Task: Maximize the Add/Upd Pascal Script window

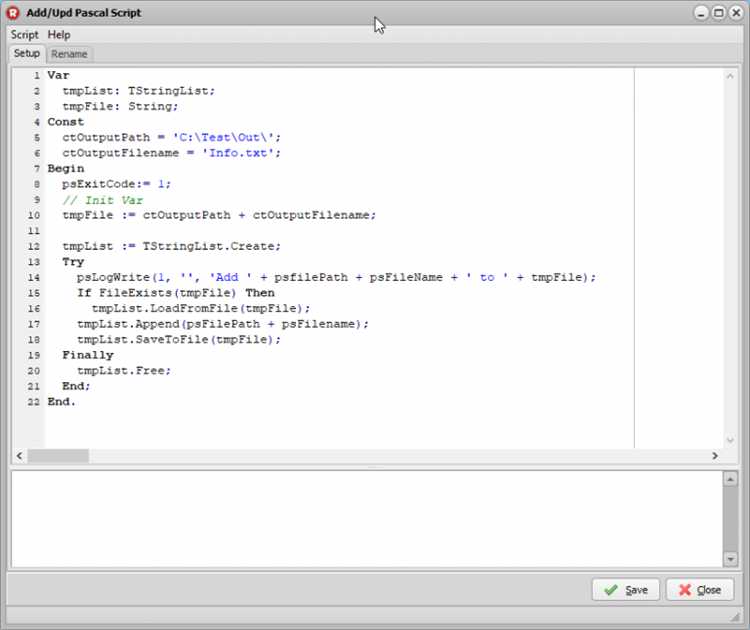Action: point(718,13)
